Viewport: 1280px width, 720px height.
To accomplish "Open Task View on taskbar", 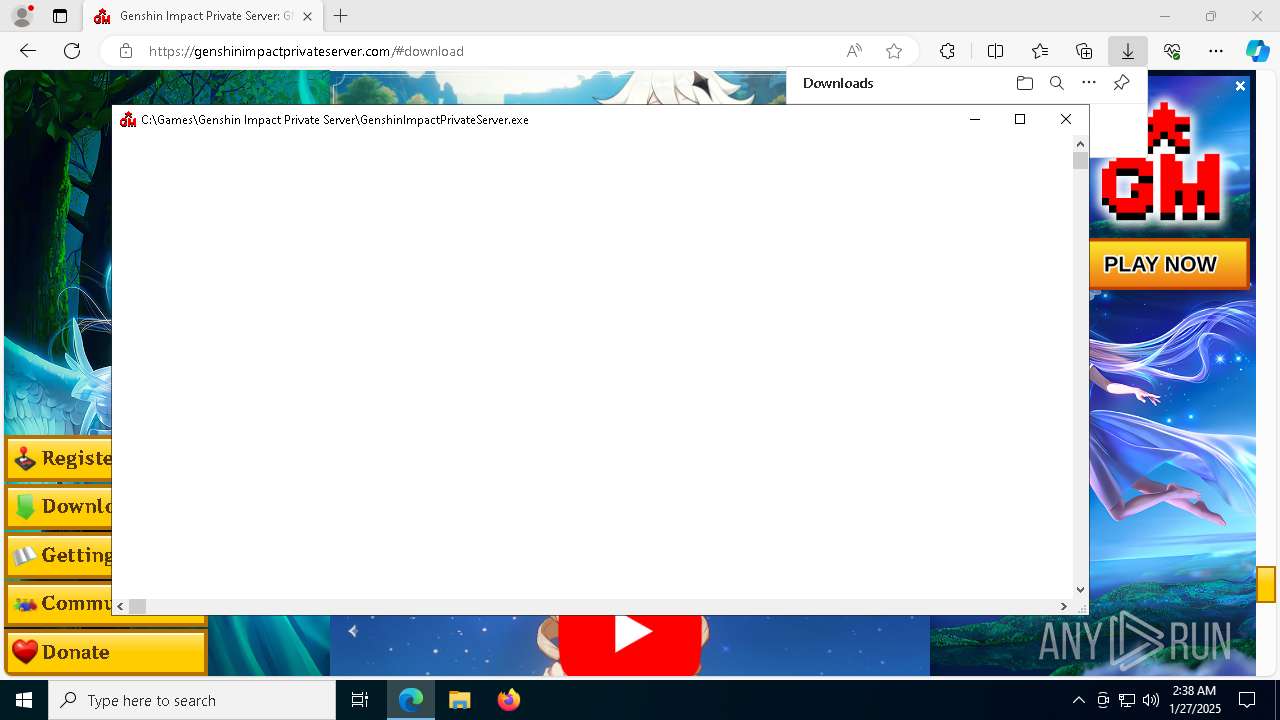I will coord(360,700).
